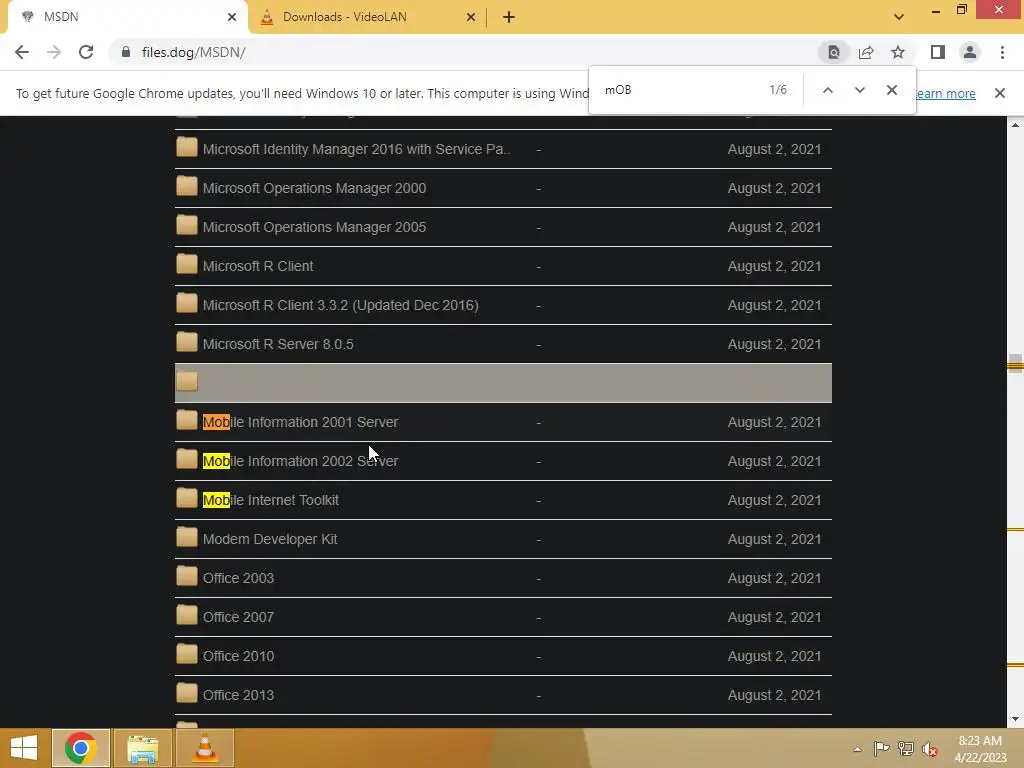The image size is (1024, 768).
Task: Open Mobile Internet Toolkit folder
Action: [x=270, y=500]
